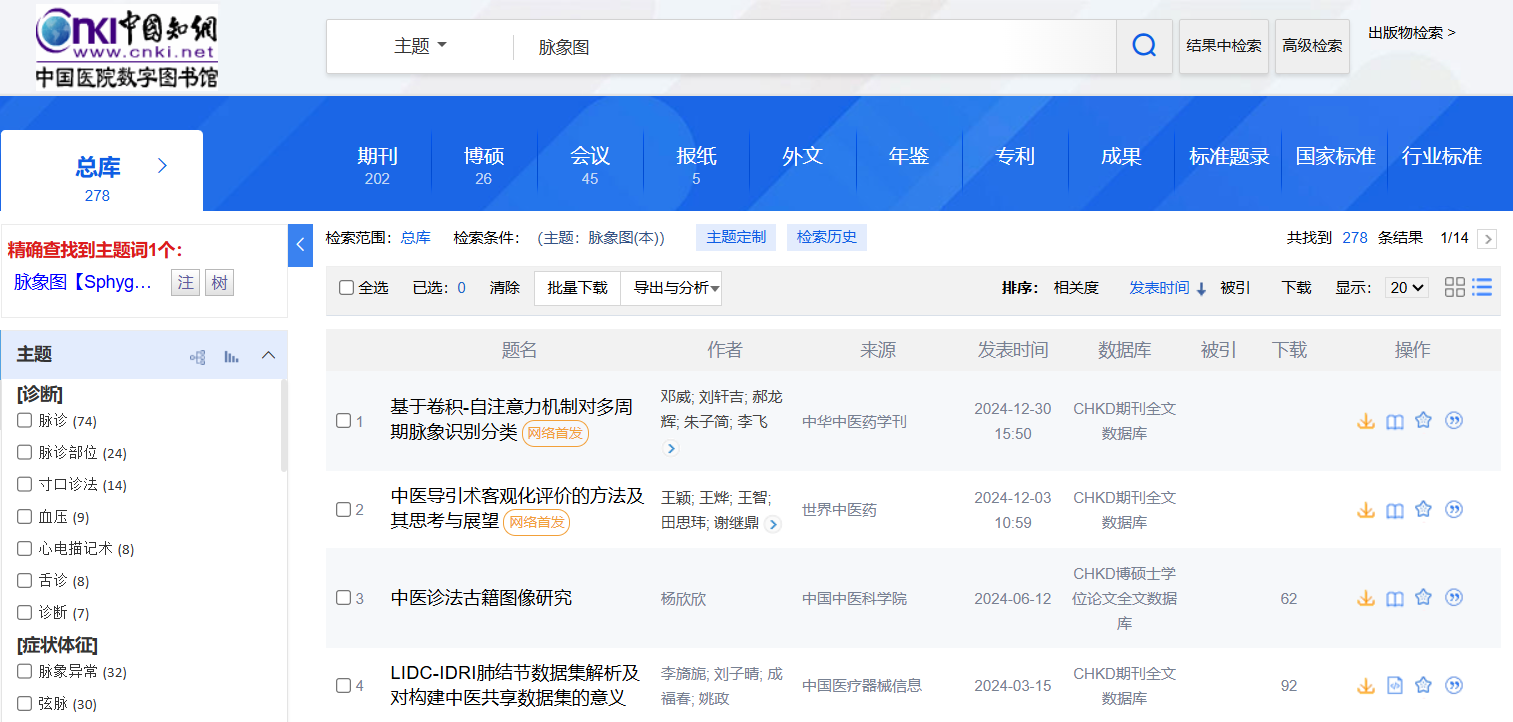Expand the 总库 arrow
Screen dimensions: 1513x722
(163, 165)
